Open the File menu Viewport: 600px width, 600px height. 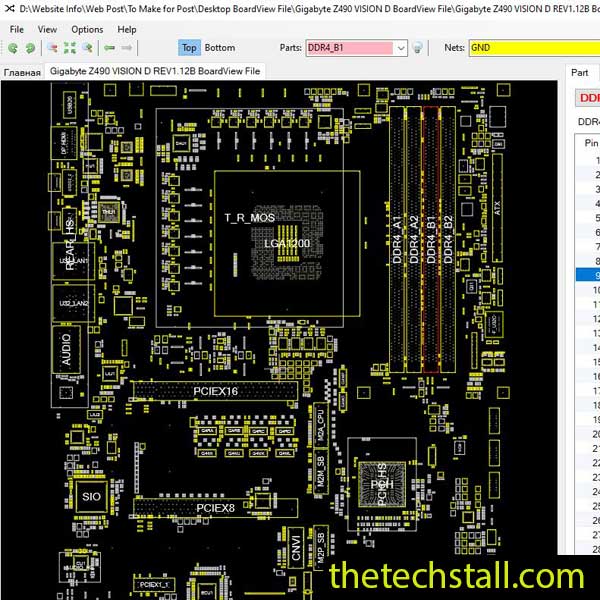[x=16, y=29]
